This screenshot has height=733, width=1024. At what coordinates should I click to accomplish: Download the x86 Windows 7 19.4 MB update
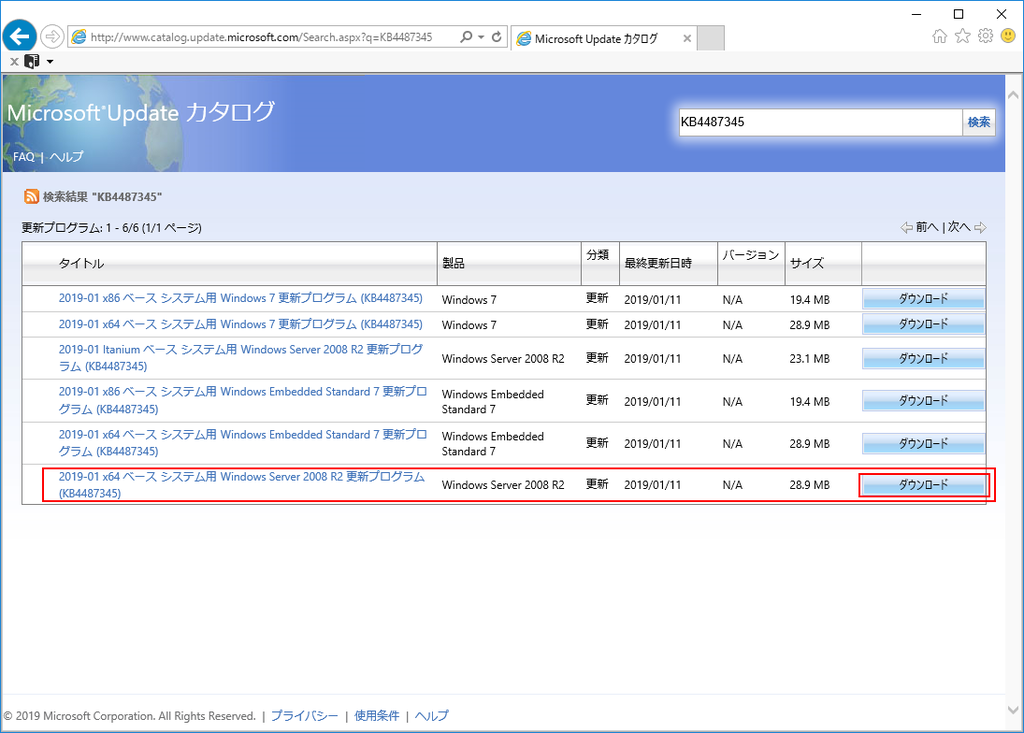click(x=923, y=299)
